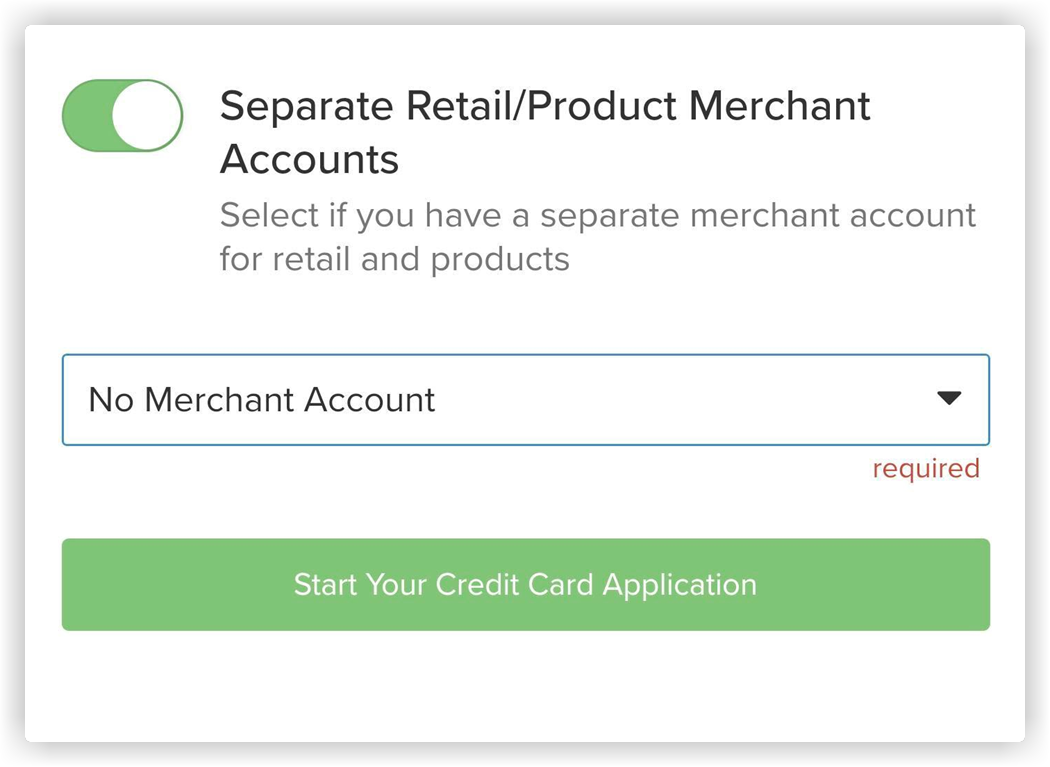Click the 'for retail and products' text
This screenshot has width=1050, height=767.
coord(394,259)
